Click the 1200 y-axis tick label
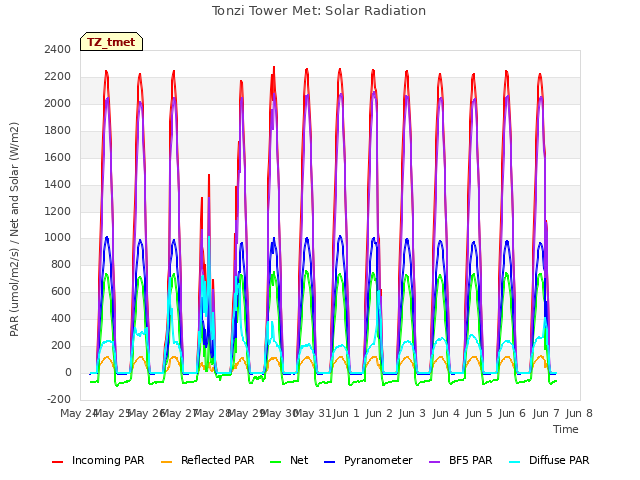Image resolution: width=640 pixels, height=480 pixels. point(58,211)
